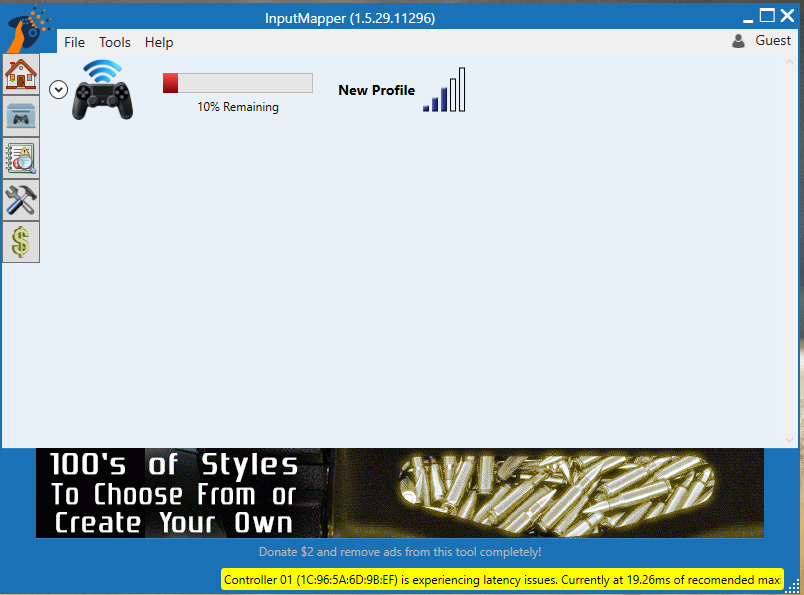Maximize the InputMapper window
The height and width of the screenshot is (595, 804).
point(767,15)
